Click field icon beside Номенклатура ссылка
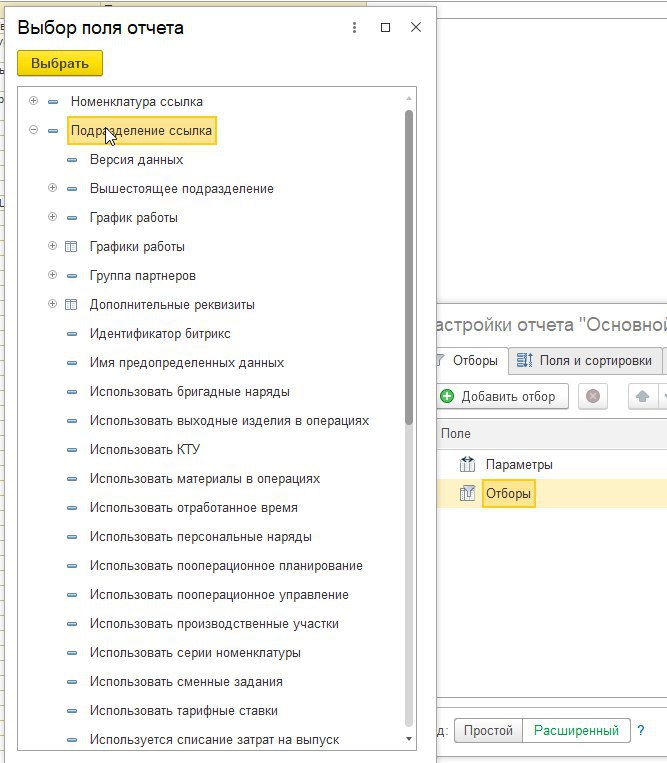Screen dimensions: 667x763 pos(53,102)
